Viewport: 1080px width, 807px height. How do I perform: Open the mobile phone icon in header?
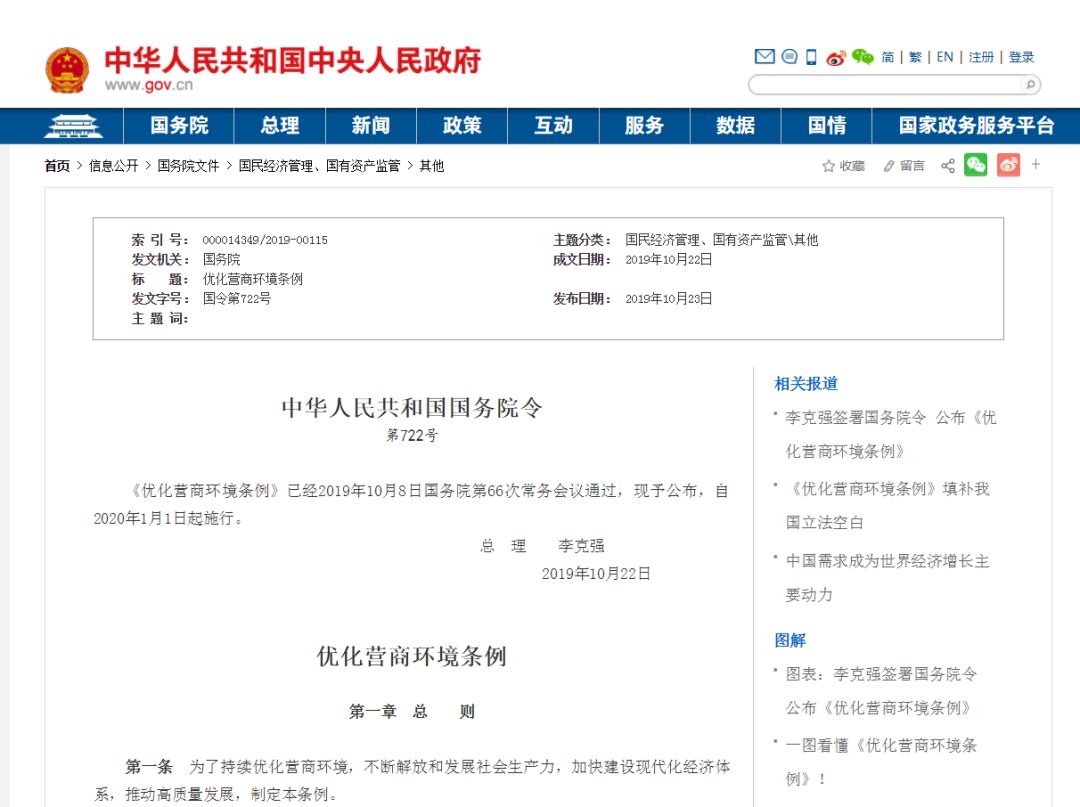(x=811, y=57)
